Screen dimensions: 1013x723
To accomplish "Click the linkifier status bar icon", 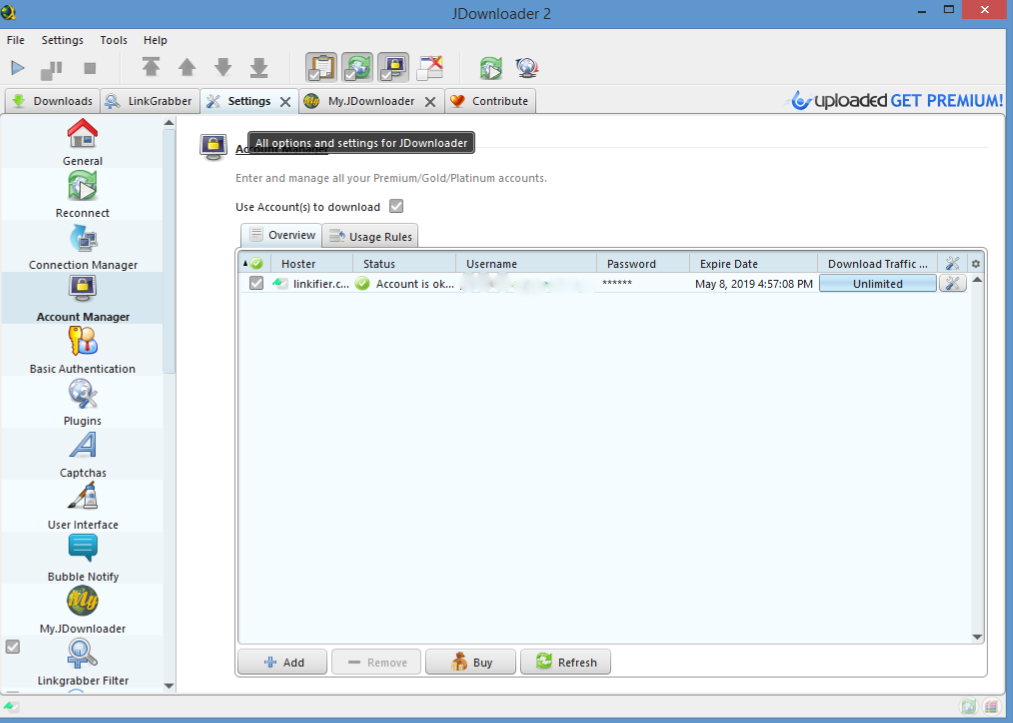I will point(11,707).
